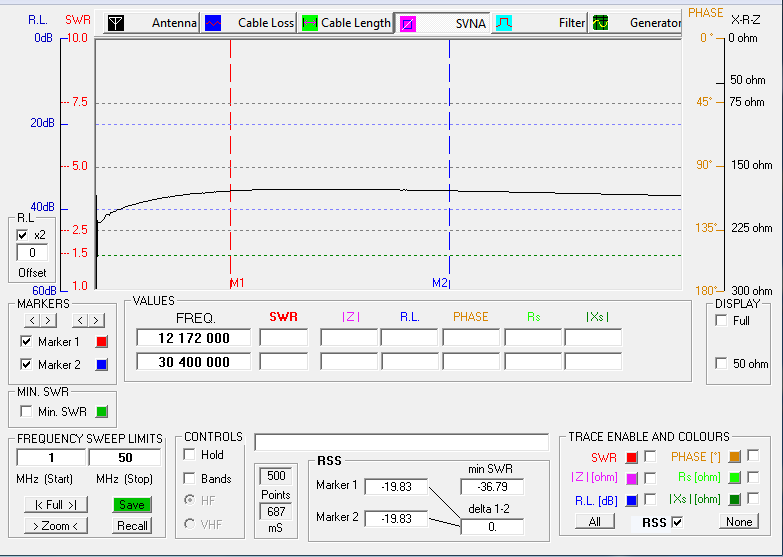The width and height of the screenshot is (783, 557).
Task: Open the Generator mode
Action: pos(636,23)
